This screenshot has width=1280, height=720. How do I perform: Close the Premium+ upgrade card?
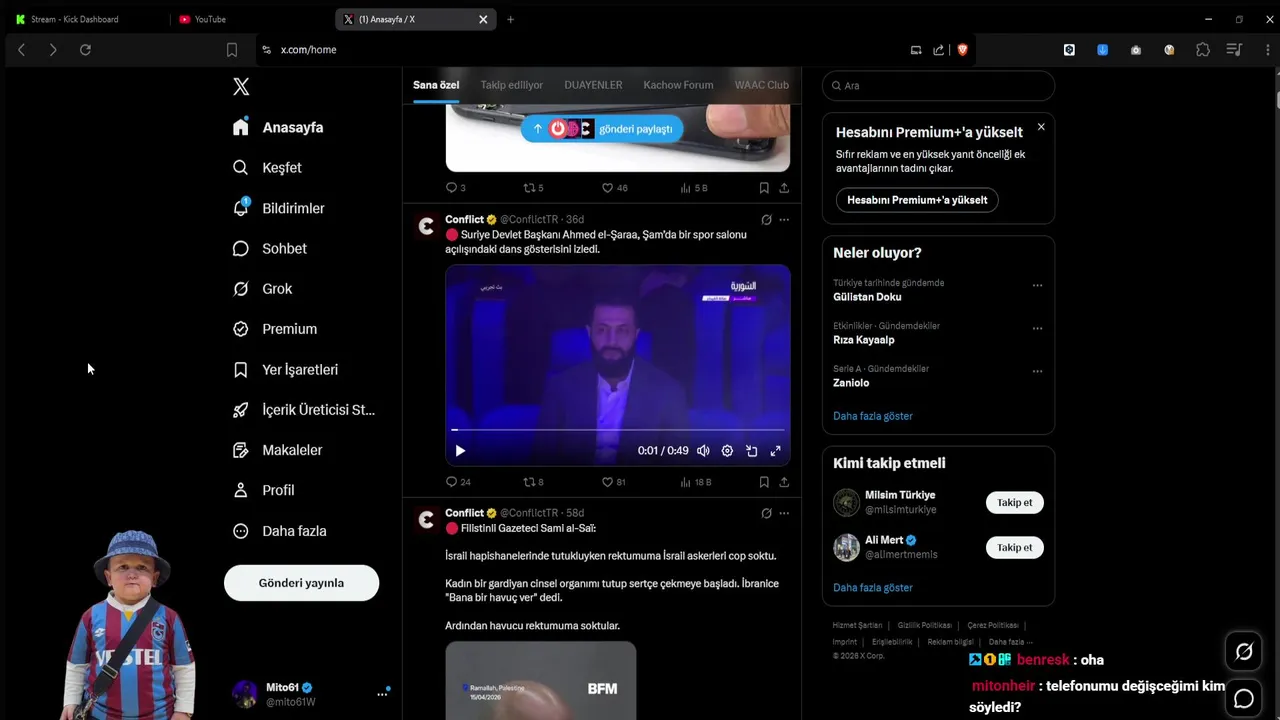tap(1041, 127)
